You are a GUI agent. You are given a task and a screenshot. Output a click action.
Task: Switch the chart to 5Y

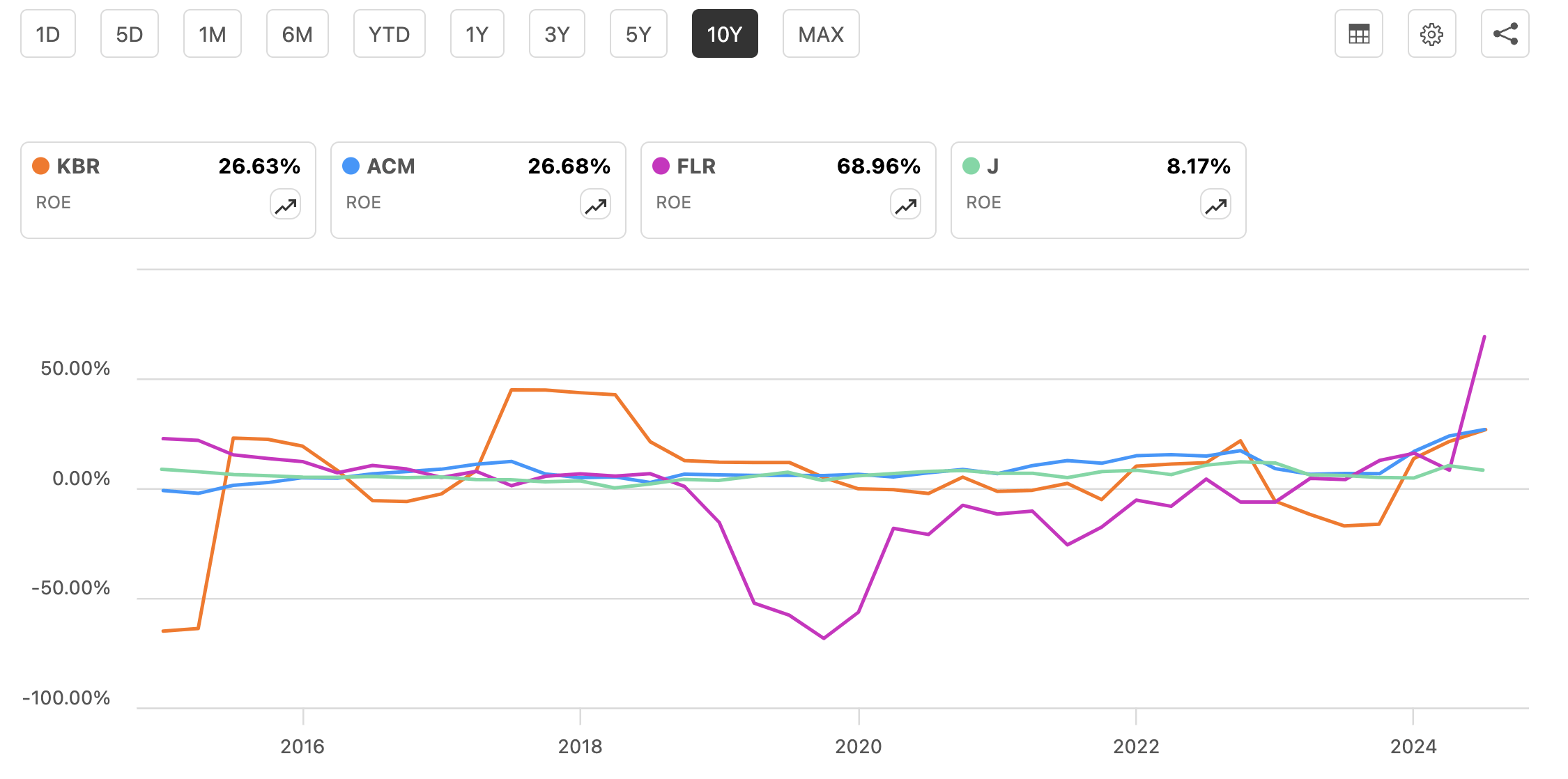click(x=638, y=33)
